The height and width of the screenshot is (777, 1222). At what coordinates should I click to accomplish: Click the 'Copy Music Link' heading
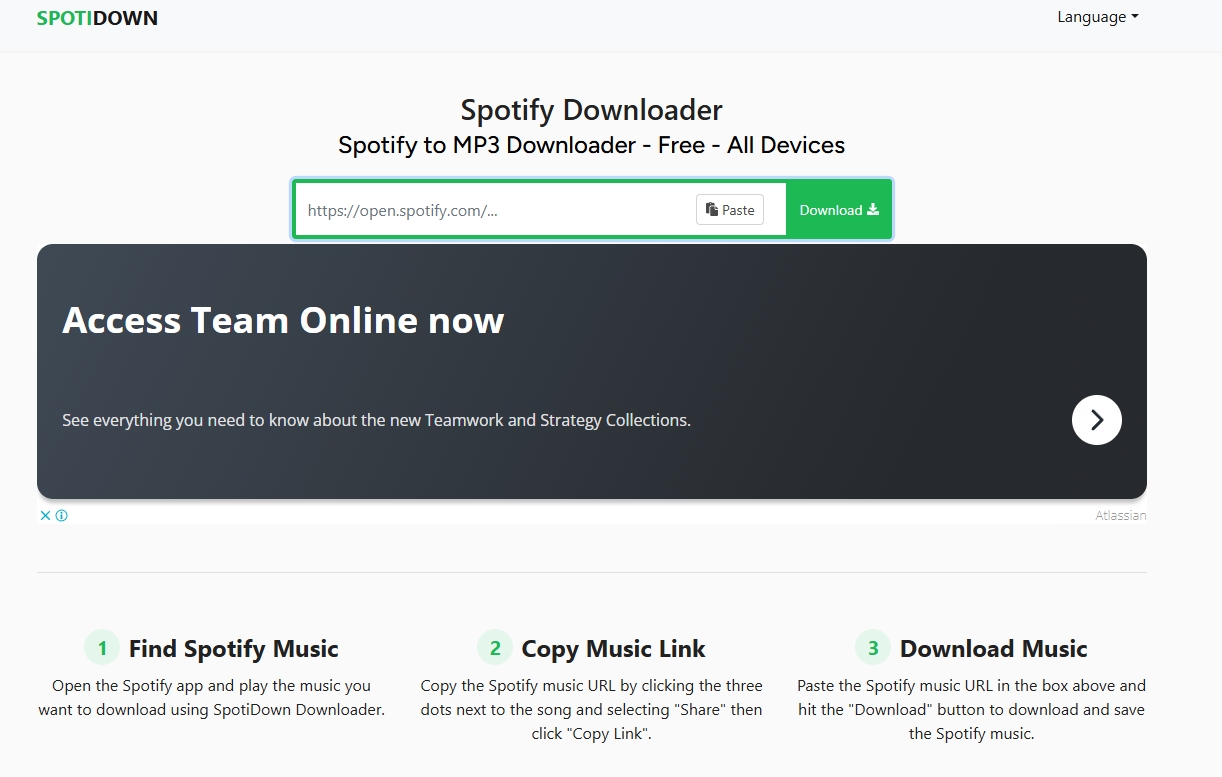click(x=613, y=649)
